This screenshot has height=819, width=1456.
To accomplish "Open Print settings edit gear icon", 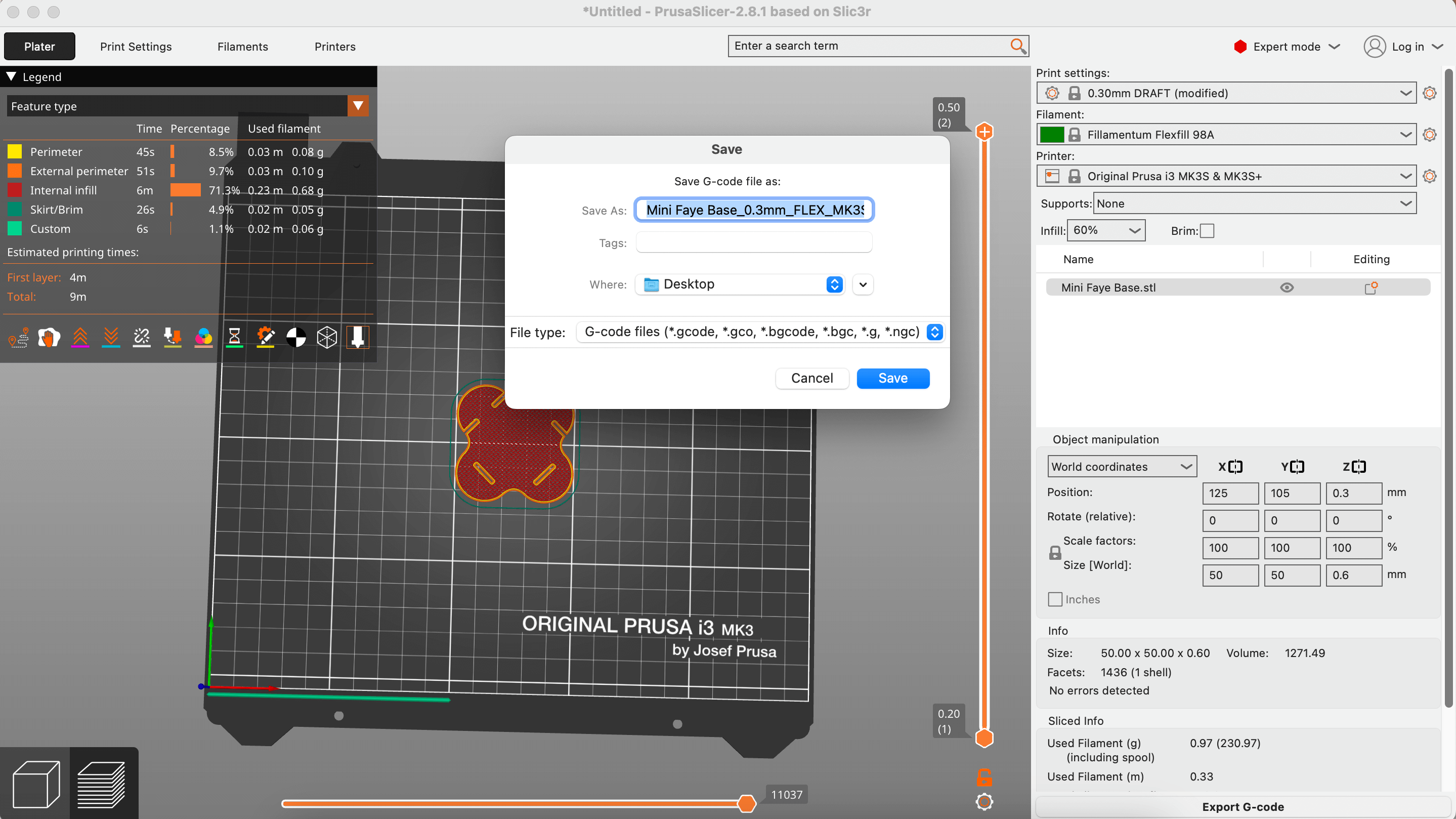I will (x=1429, y=93).
